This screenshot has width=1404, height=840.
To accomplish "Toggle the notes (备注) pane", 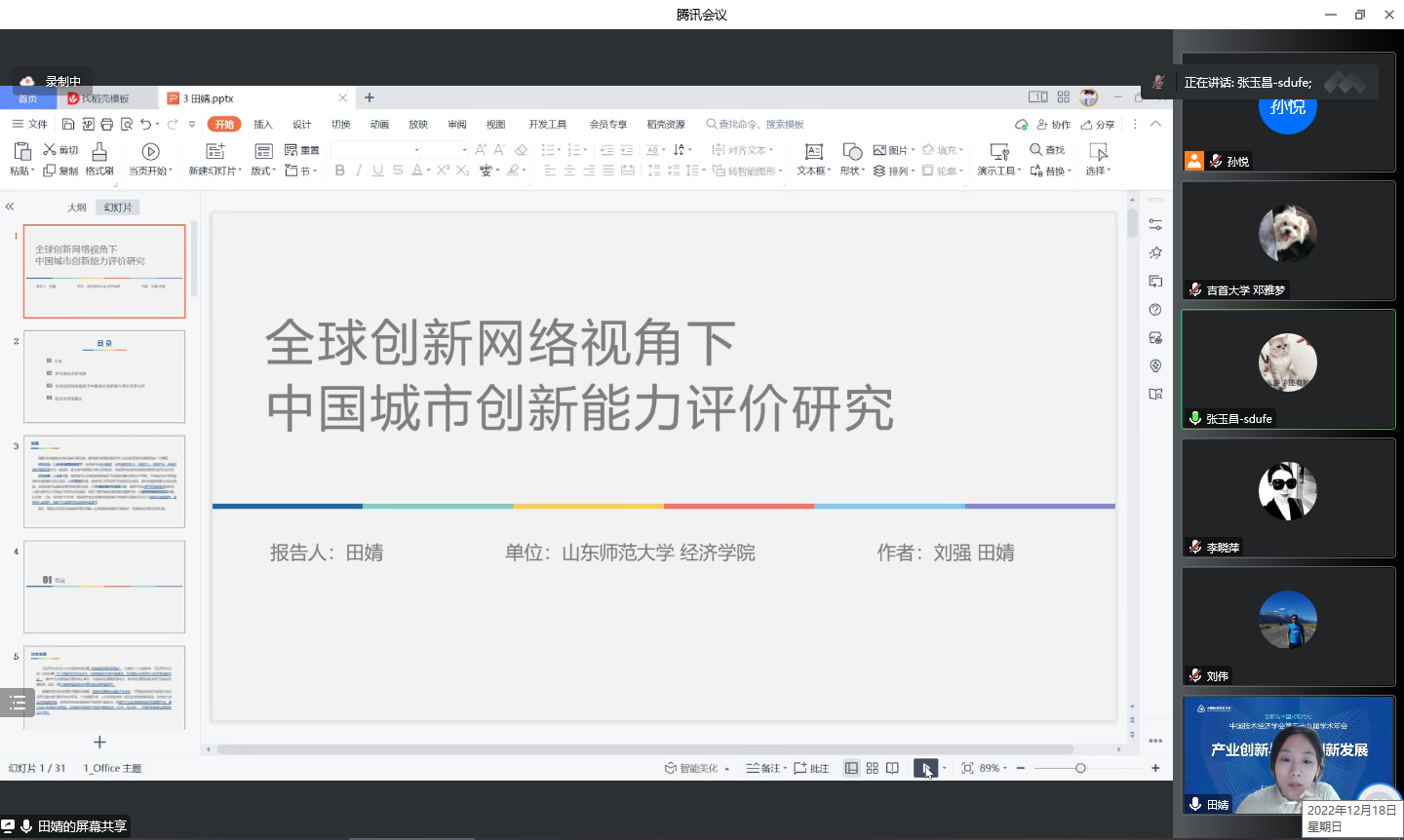I will coord(763,768).
